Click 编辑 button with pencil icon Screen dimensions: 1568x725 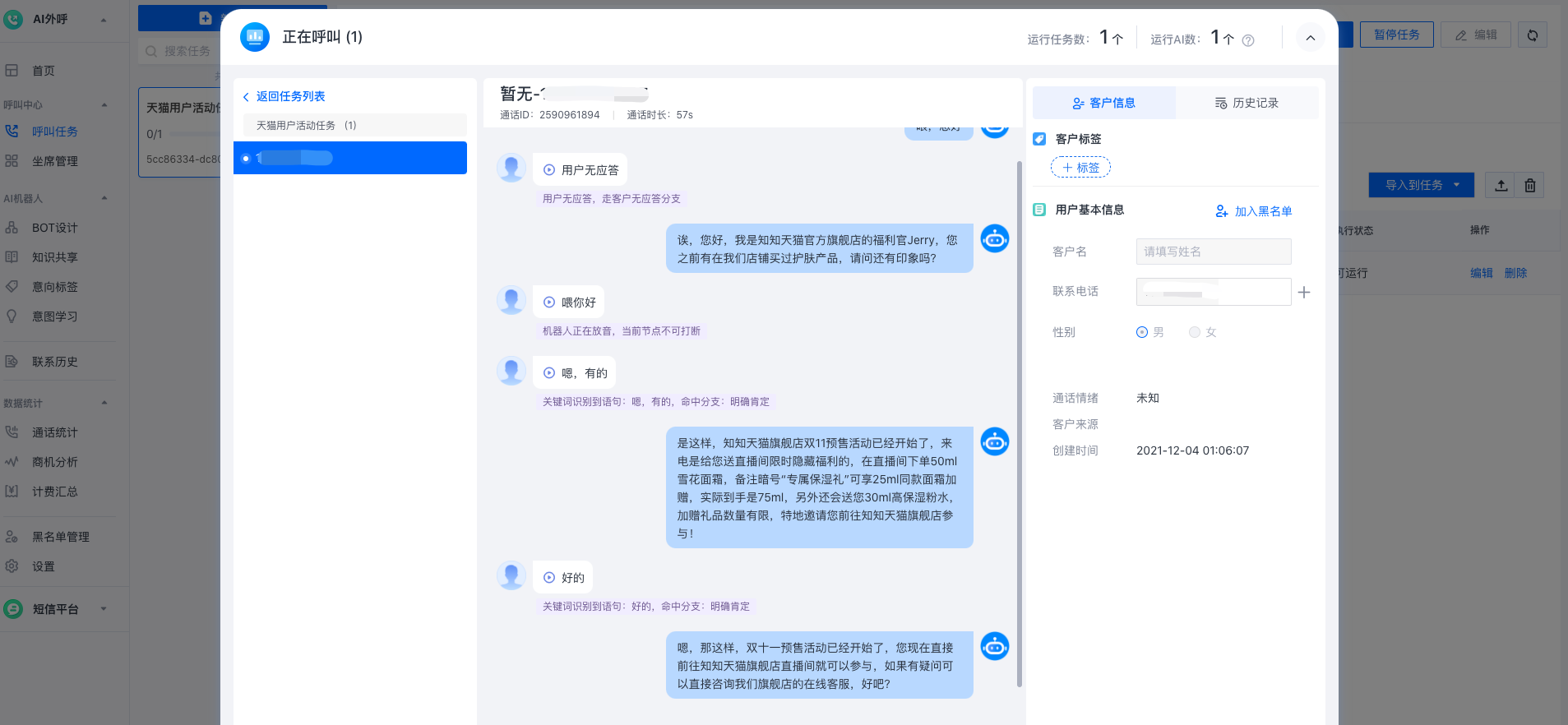[1476, 35]
